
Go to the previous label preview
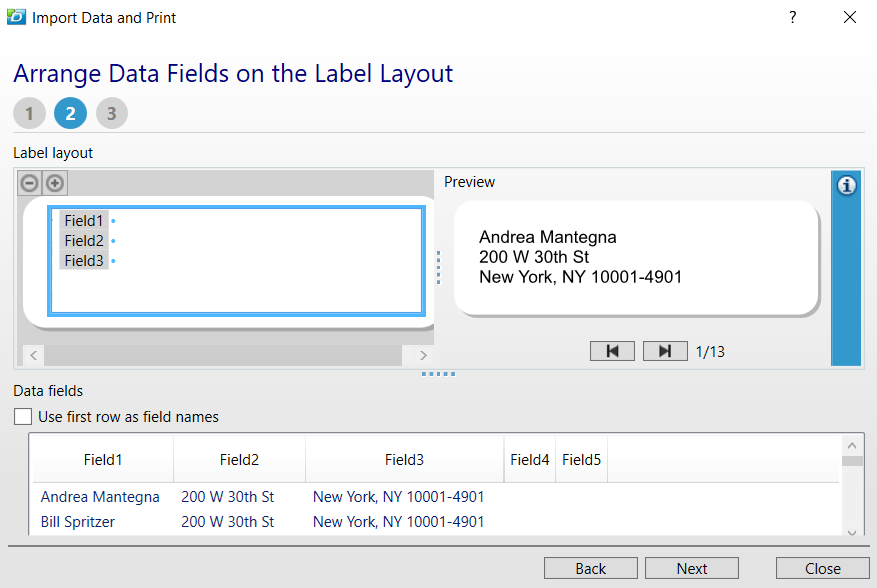tap(612, 351)
